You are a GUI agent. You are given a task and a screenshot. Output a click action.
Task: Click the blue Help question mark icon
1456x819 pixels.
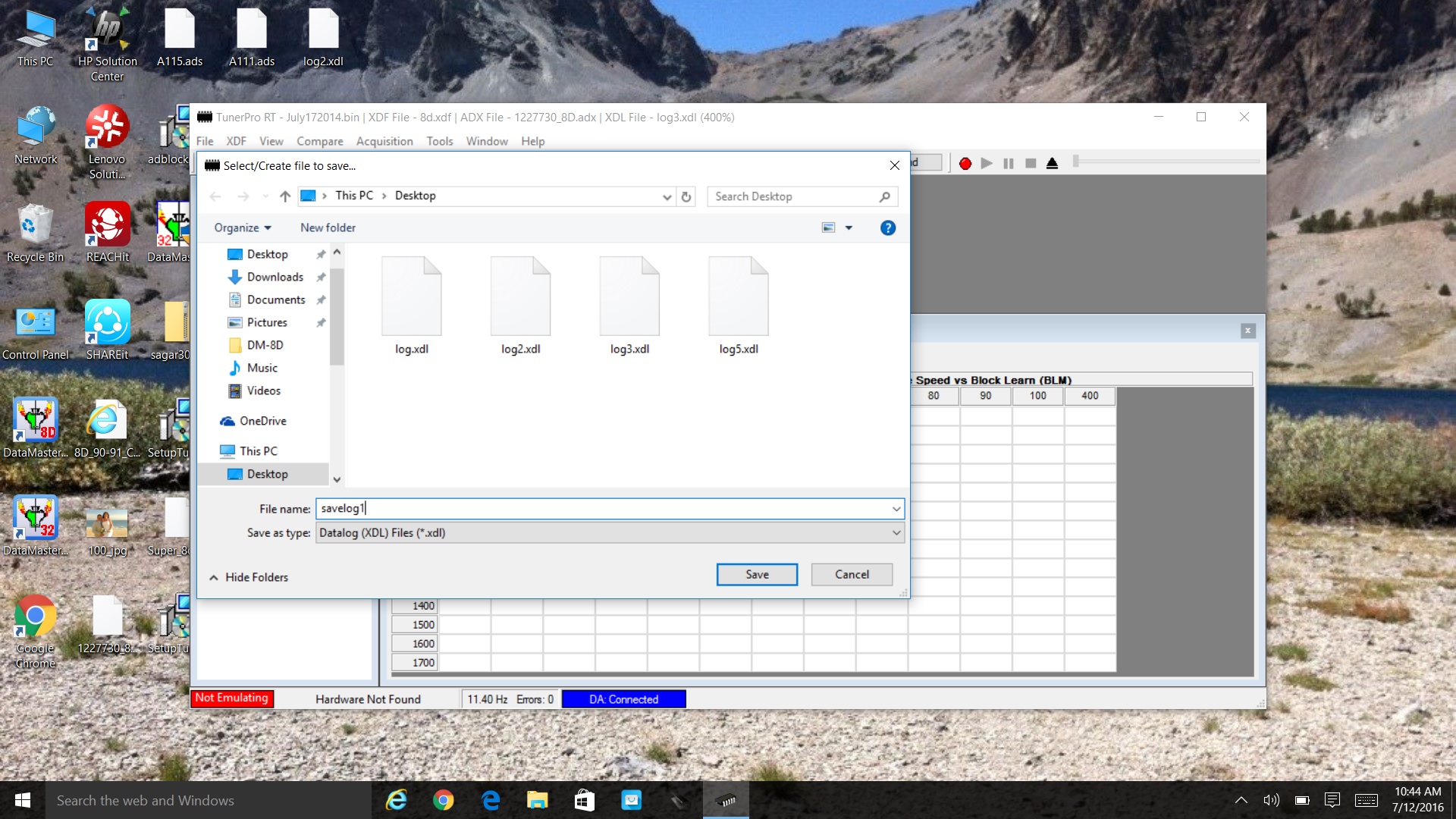pos(888,227)
